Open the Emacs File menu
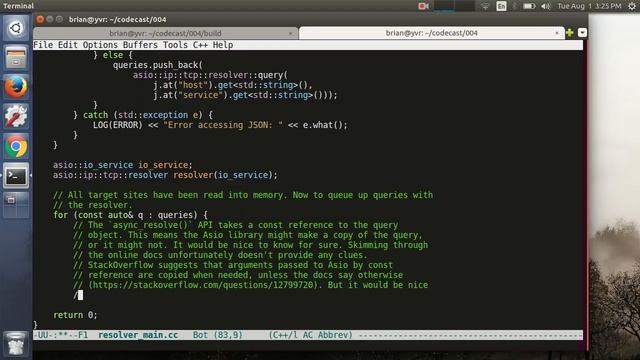Image resolution: width=640 pixels, height=360 pixels. (43, 45)
